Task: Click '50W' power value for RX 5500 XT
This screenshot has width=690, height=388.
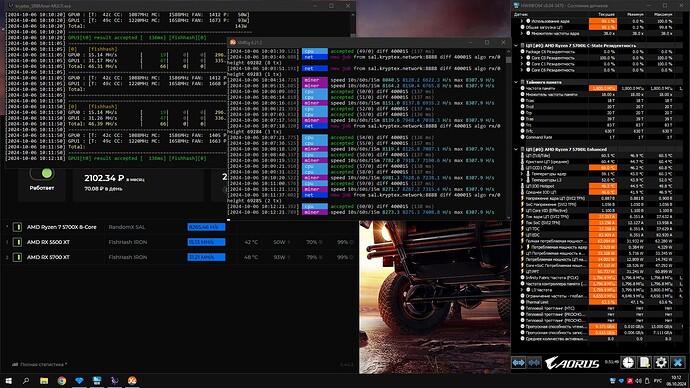Action: tap(279, 242)
